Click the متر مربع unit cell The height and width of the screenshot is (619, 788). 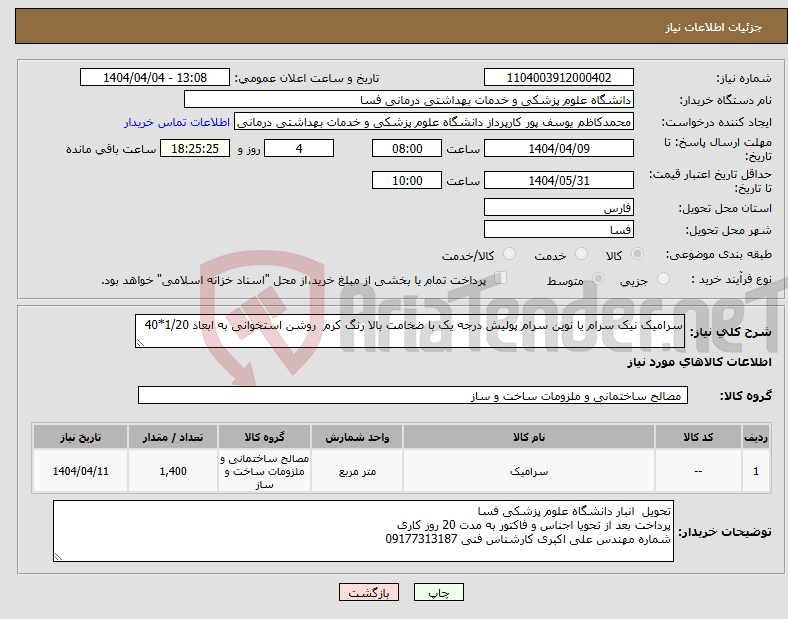tap(357, 471)
